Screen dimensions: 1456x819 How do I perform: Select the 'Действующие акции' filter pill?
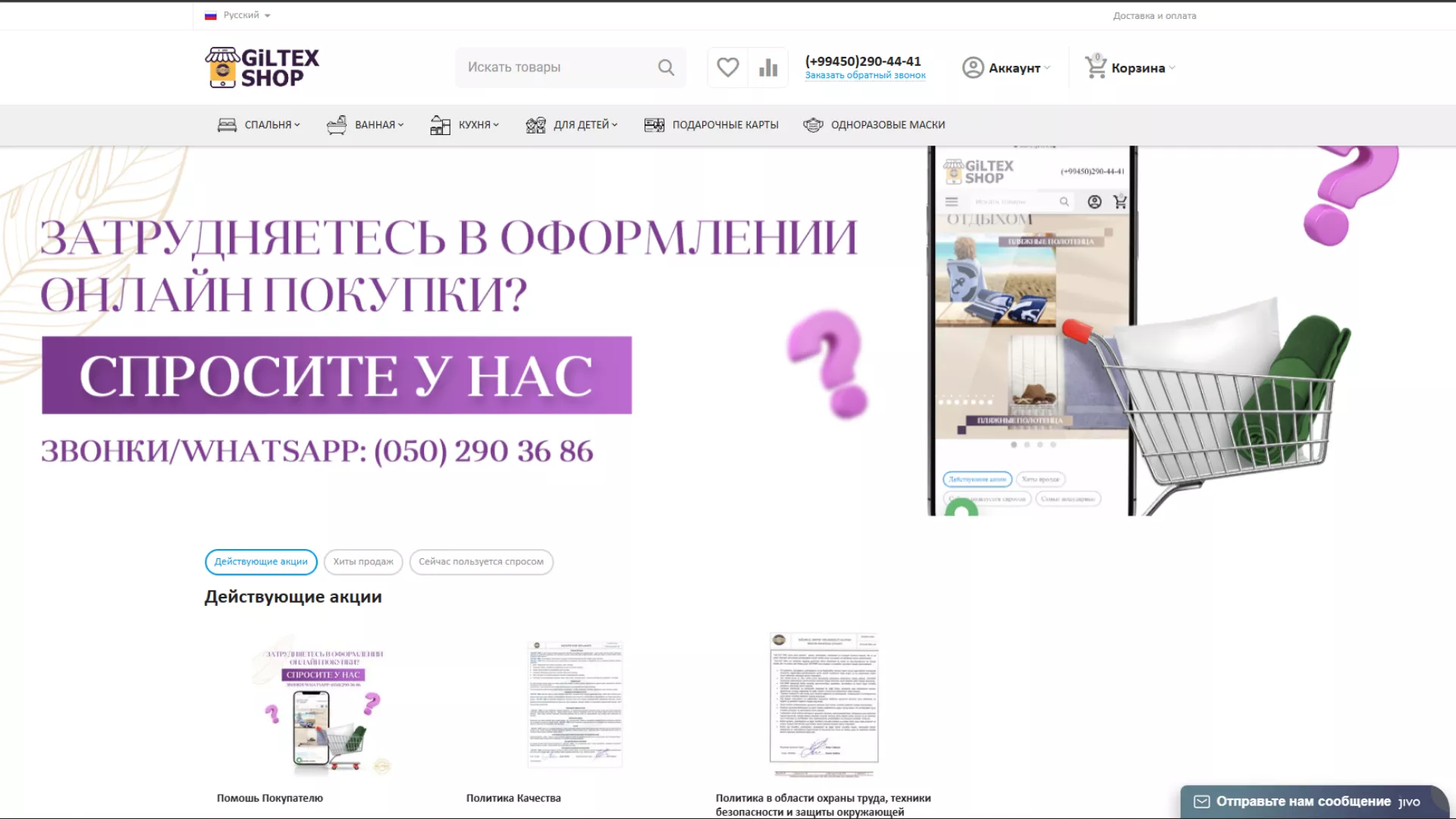[261, 562]
